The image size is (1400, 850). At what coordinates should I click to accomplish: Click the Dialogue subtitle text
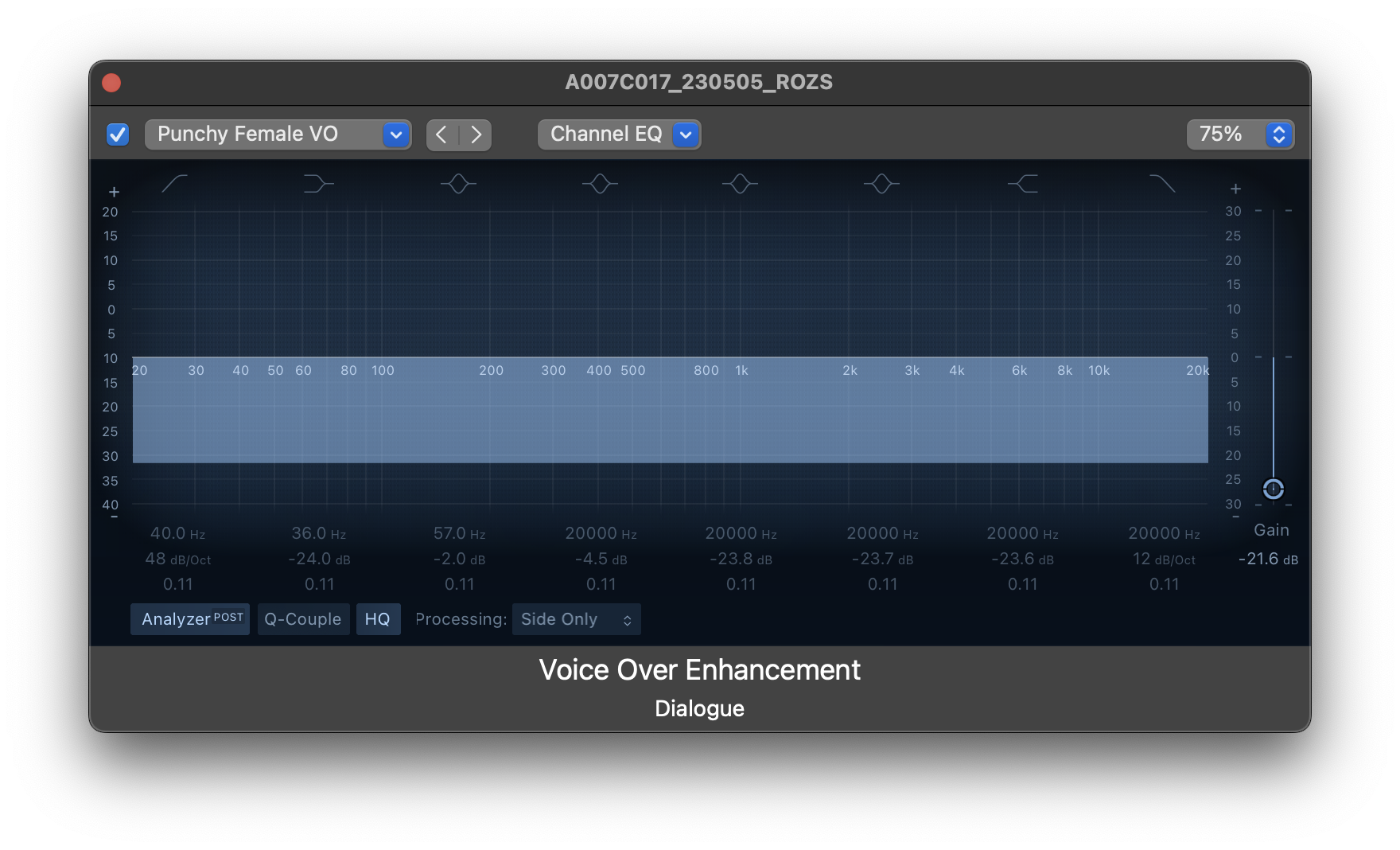point(700,708)
